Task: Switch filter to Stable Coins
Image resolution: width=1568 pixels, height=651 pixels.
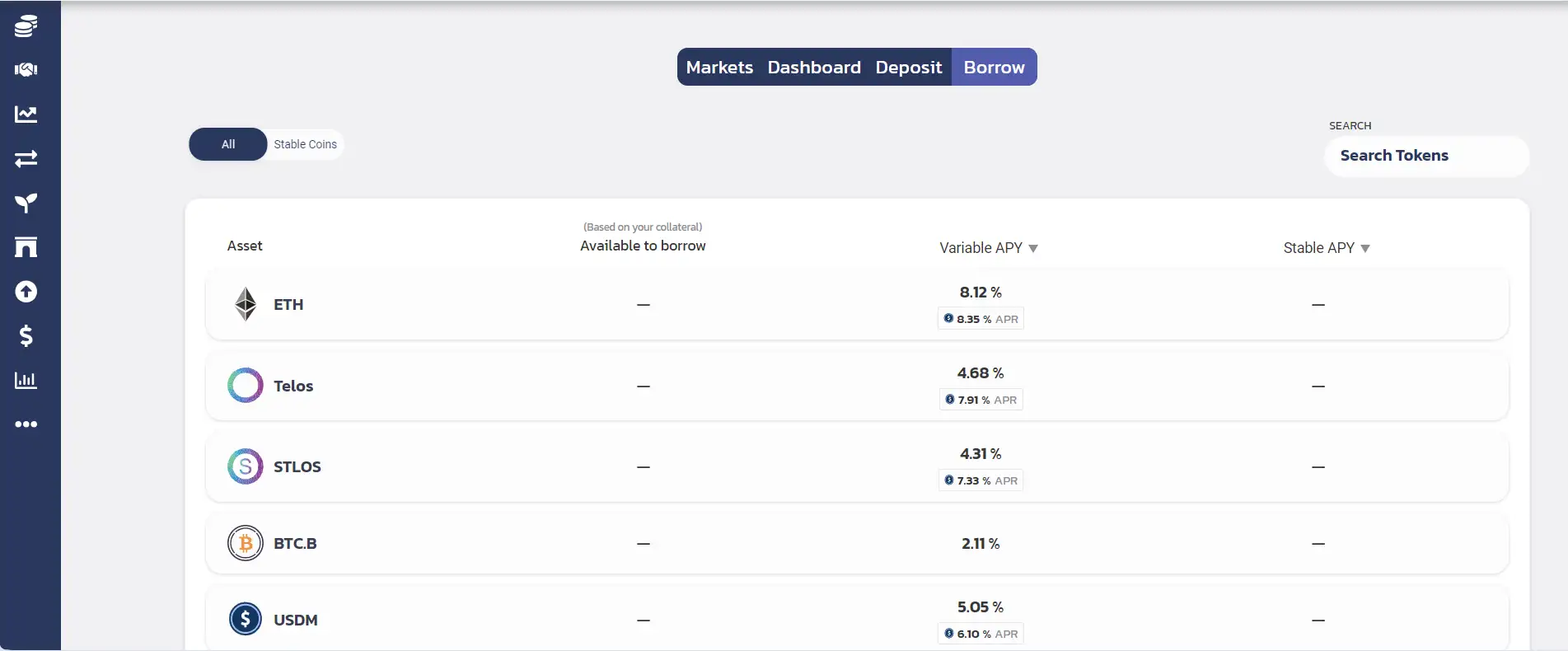Action: click(305, 144)
